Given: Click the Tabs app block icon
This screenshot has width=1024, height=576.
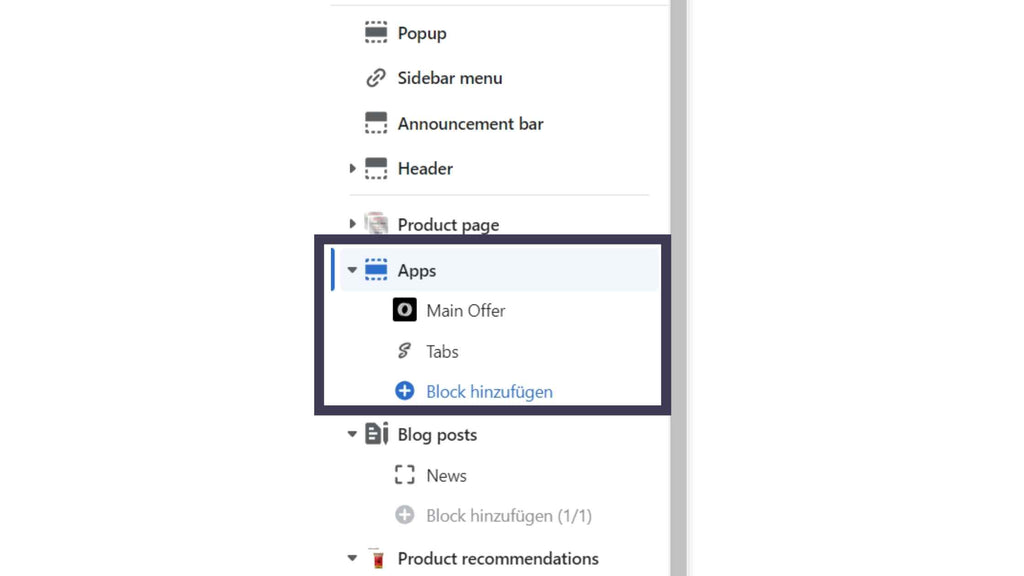Looking at the screenshot, I should (404, 351).
